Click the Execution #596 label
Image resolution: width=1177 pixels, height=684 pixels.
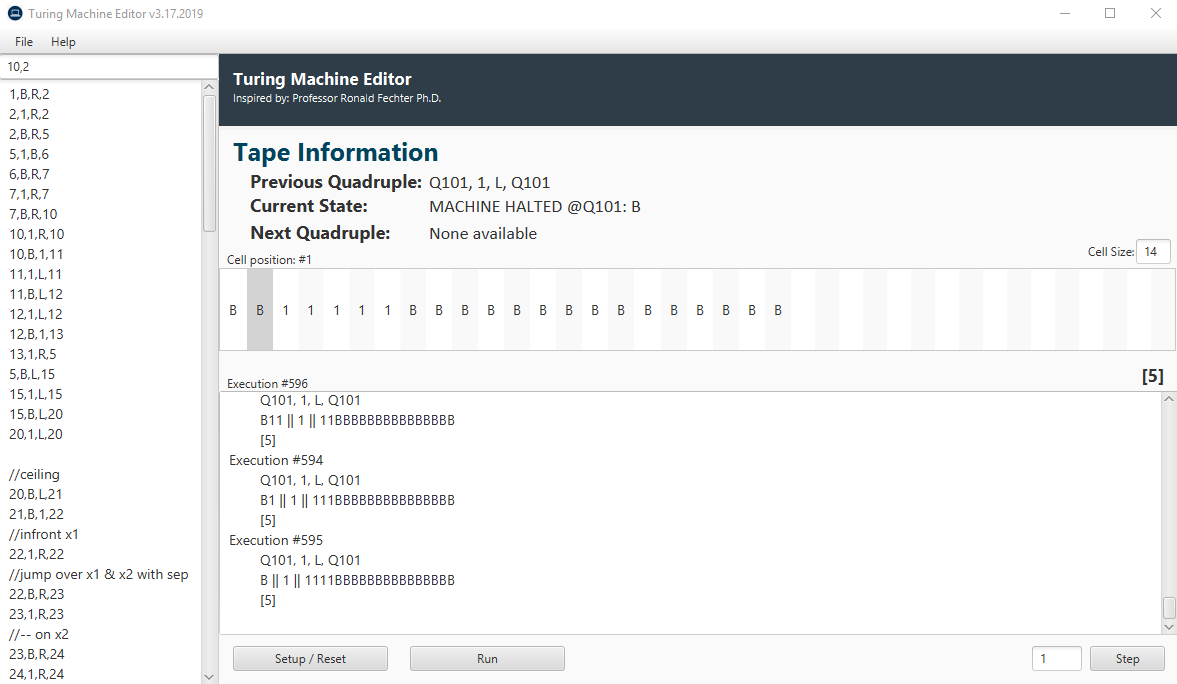click(x=267, y=384)
